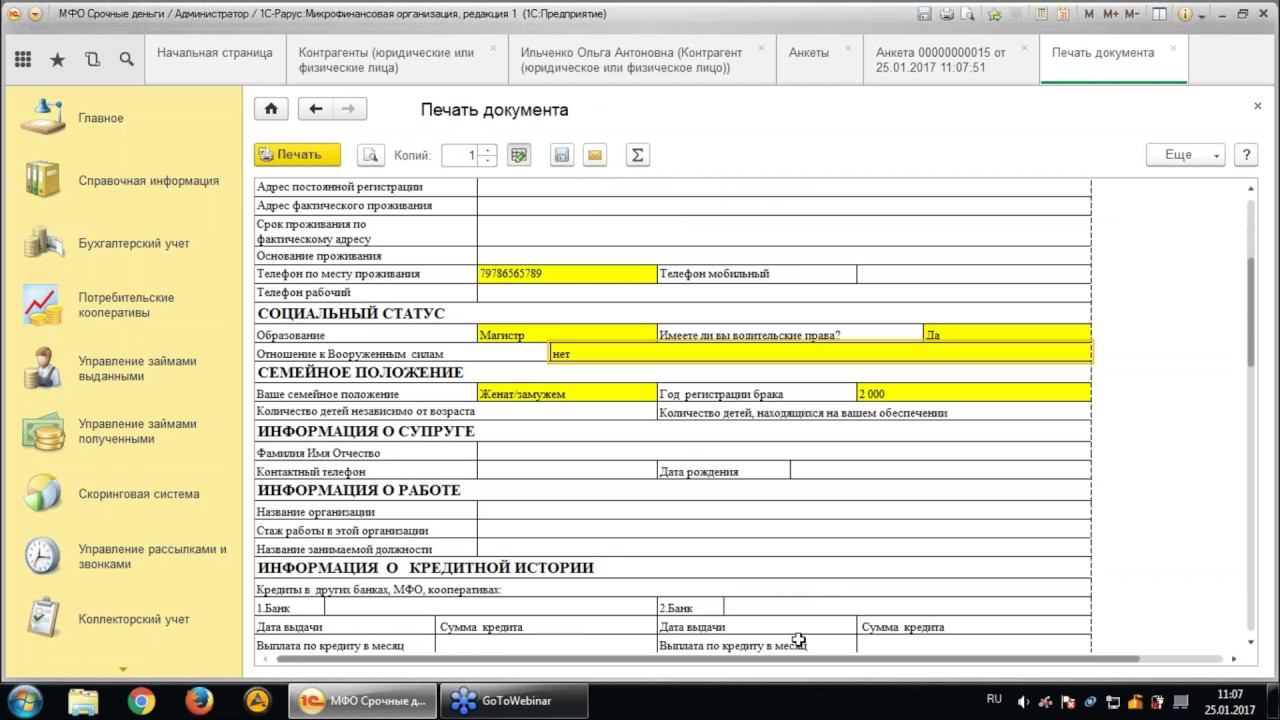Select the Женат/замужем cell
Screen dimensions: 1280x720
(567, 394)
